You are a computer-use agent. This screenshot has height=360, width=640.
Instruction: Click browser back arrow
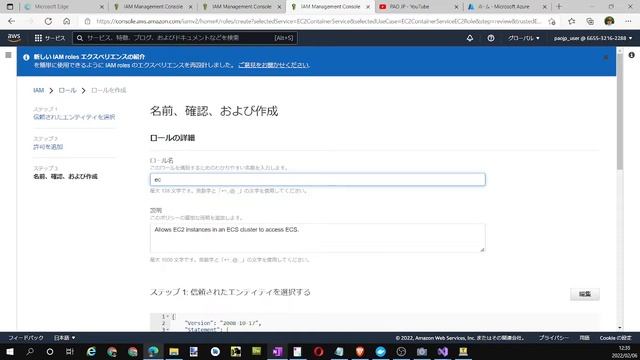[x=11, y=21]
